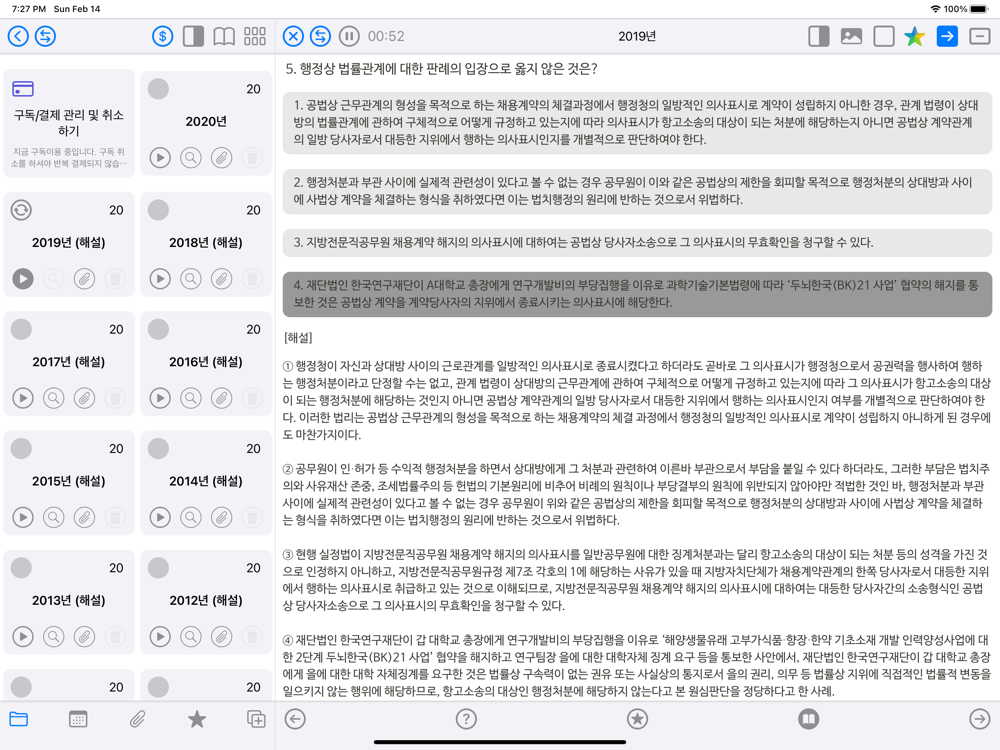This screenshot has height=750, width=1000.
Task: Open attachments of the 2020년 exam
Action: (221, 158)
